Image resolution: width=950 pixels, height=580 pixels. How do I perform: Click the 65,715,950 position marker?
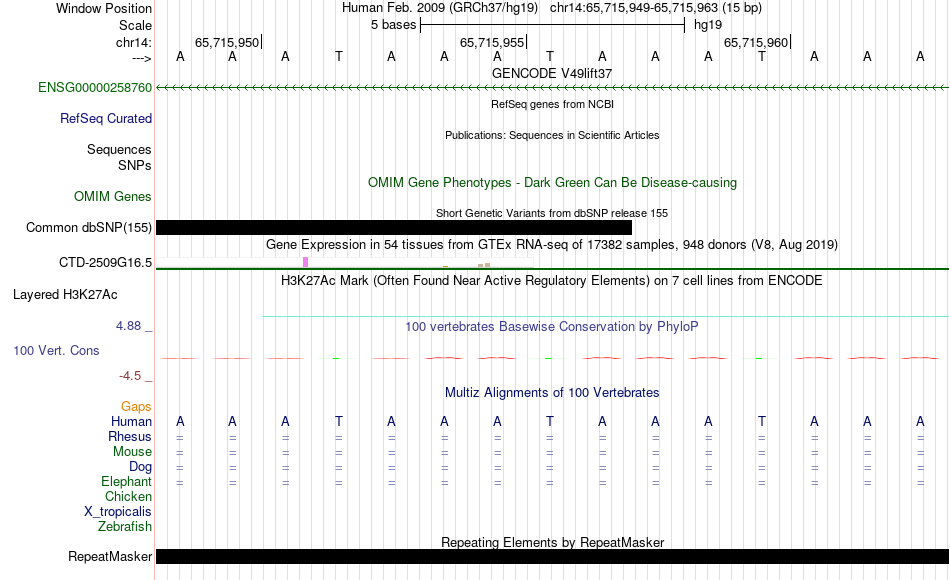[x=228, y=42]
